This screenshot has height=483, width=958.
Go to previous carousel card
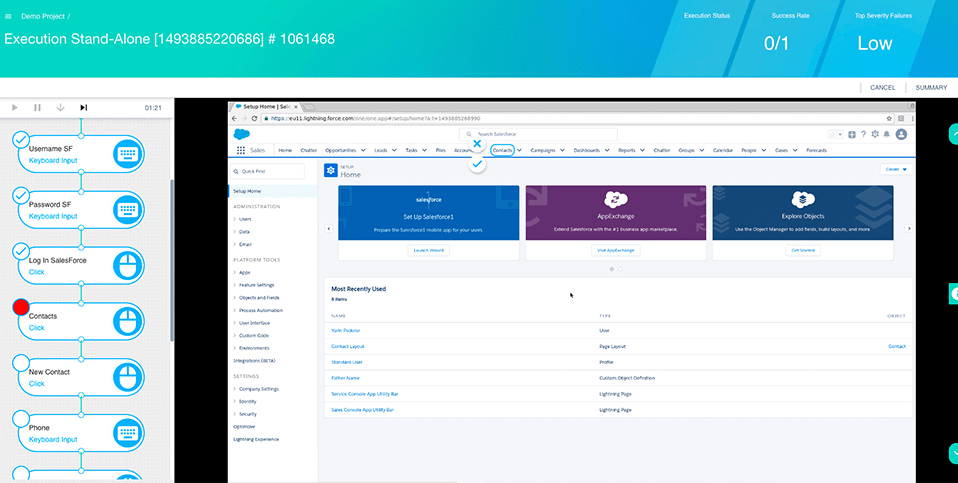pos(329,228)
